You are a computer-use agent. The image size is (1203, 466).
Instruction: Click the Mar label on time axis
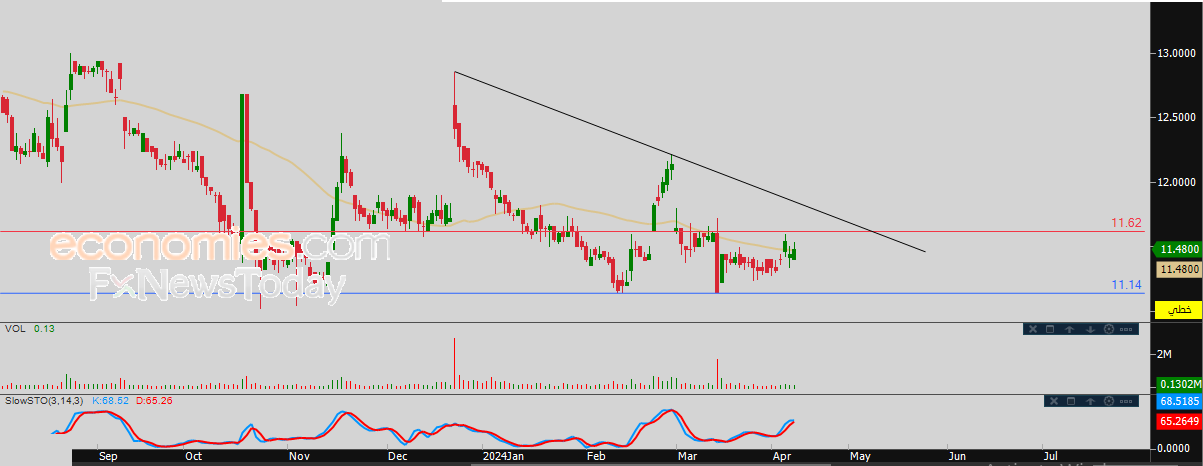click(x=687, y=455)
